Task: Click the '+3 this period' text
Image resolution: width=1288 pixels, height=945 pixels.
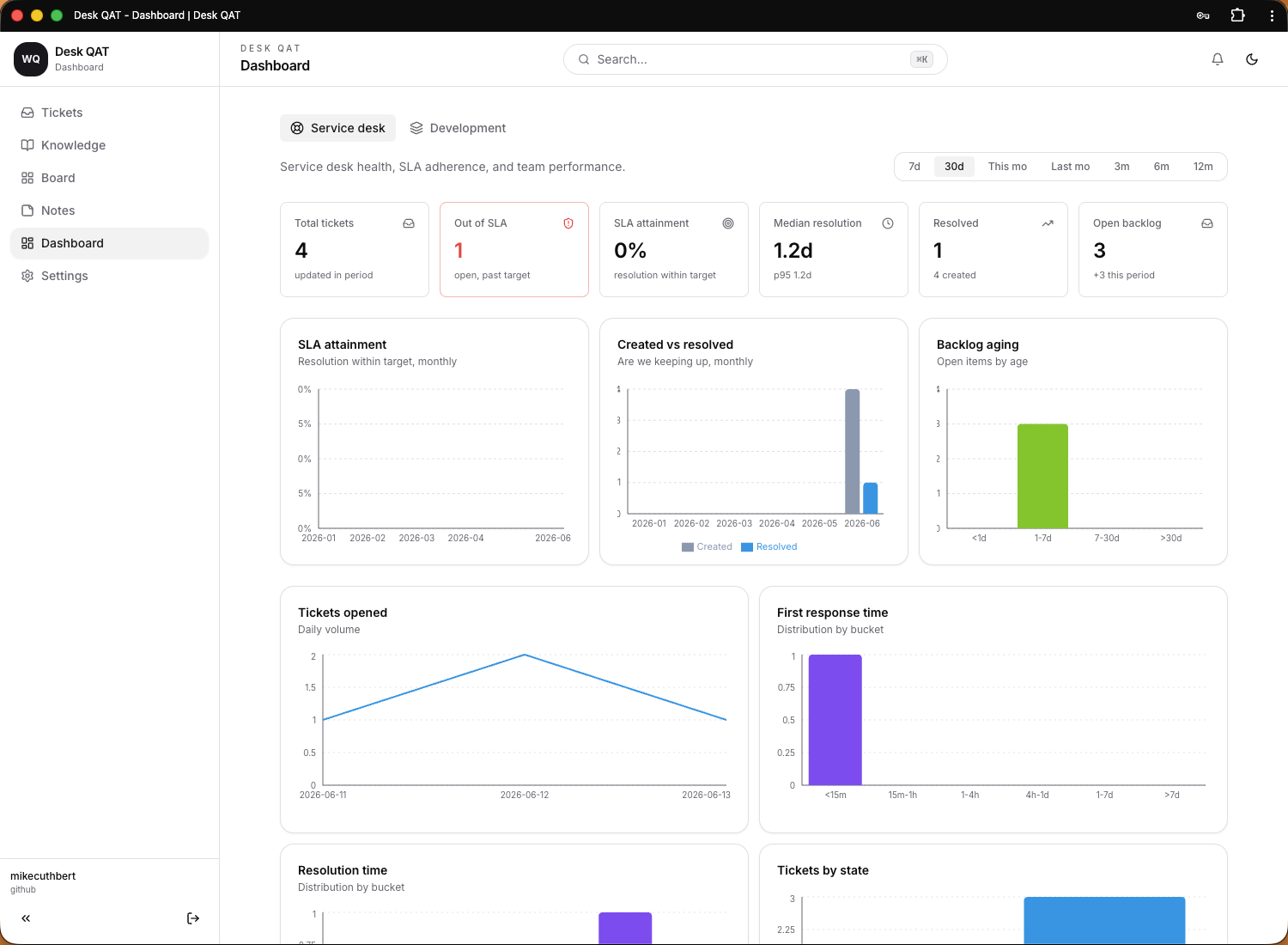Action: tap(1124, 275)
